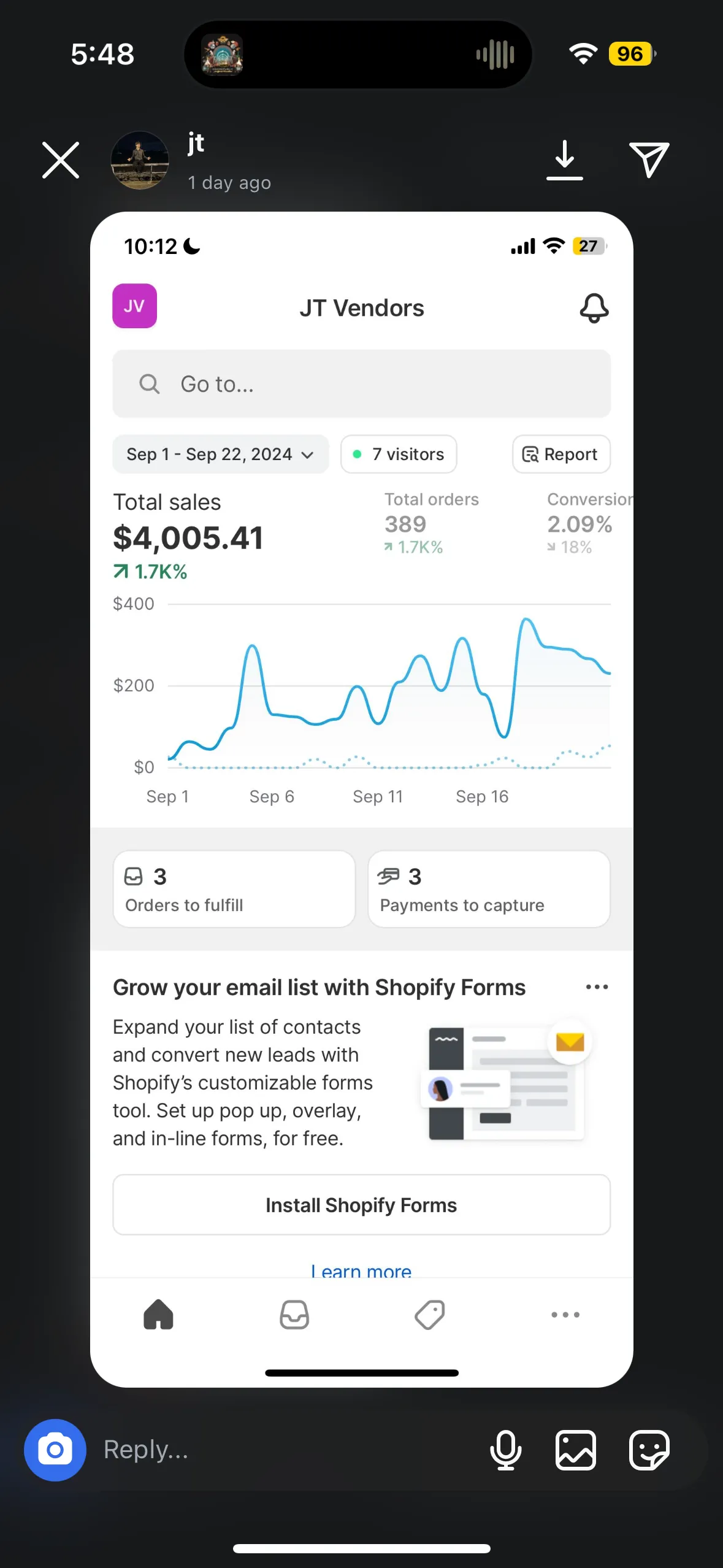Open the JV store avatar
This screenshot has height=1568, width=723.
(x=134, y=306)
